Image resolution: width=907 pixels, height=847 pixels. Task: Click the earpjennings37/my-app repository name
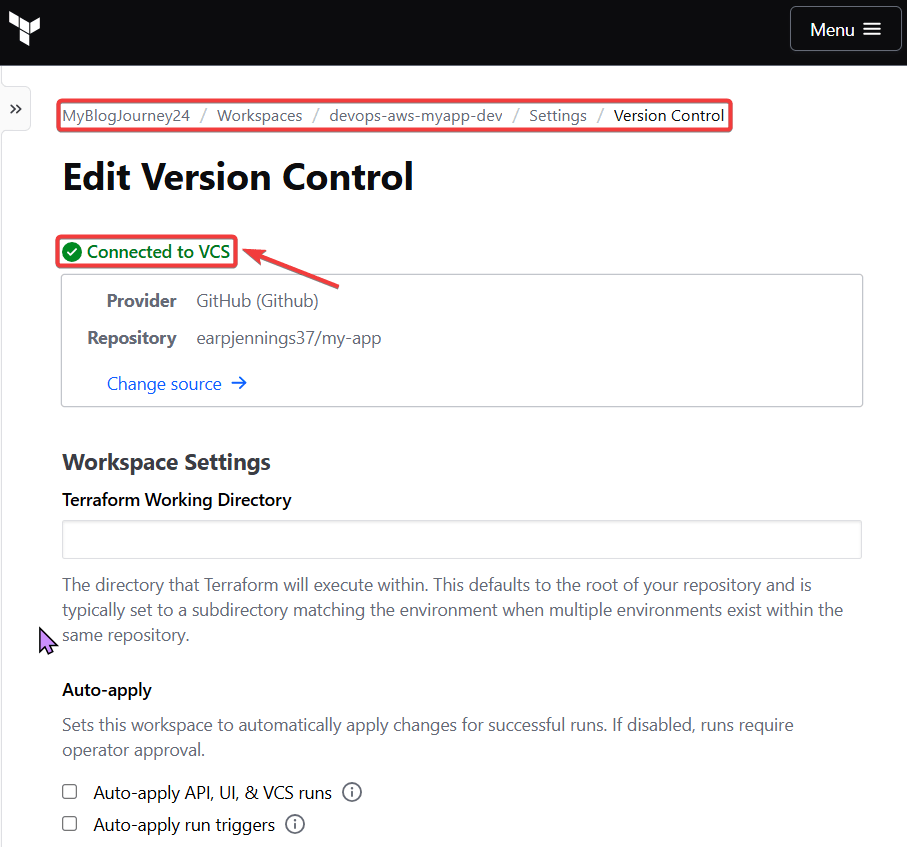coord(289,338)
